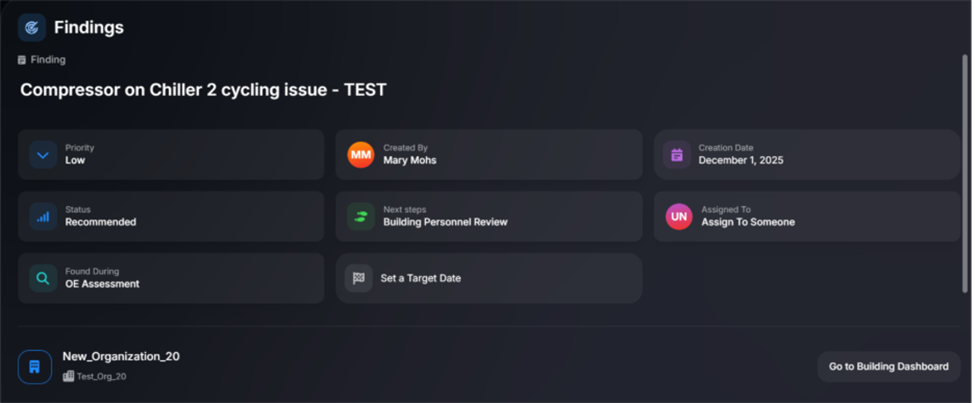Click the Found During magnifier icon
This screenshot has width=975, height=403.
[x=43, y=278]
